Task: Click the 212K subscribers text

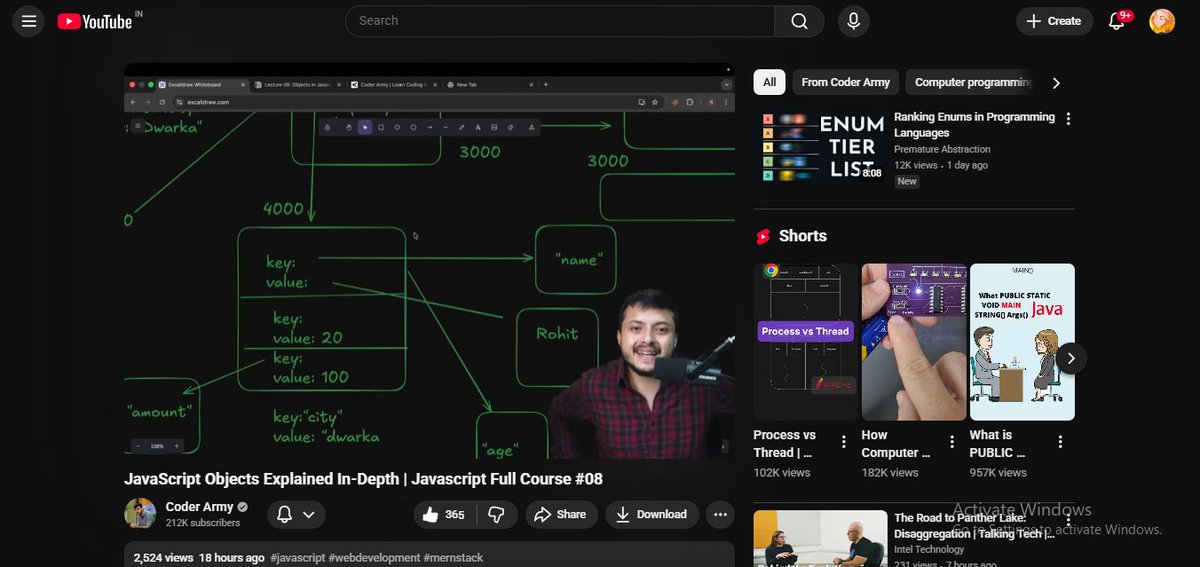Action: (203, 523)
